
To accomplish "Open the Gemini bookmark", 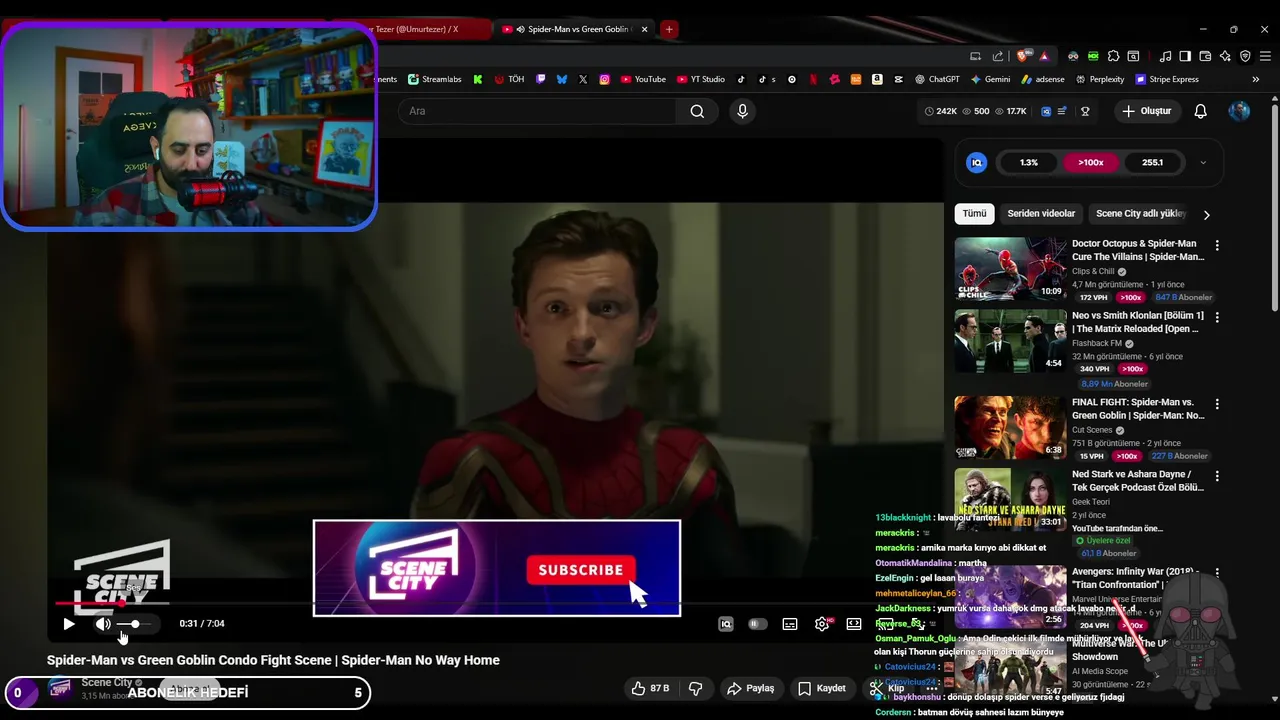I will [990, 79].
